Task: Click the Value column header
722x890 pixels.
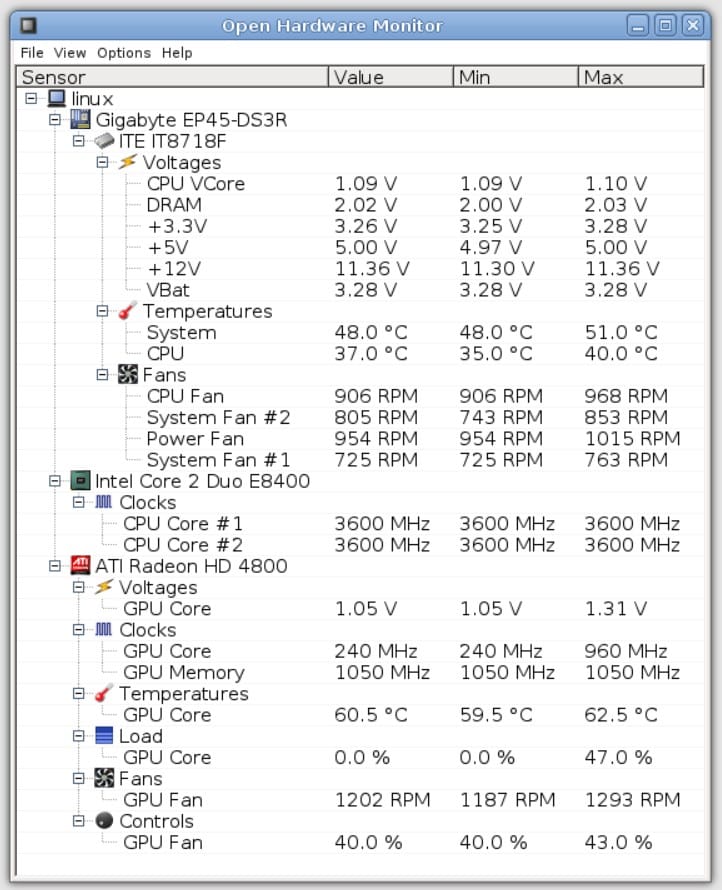Action: (391, 77)
